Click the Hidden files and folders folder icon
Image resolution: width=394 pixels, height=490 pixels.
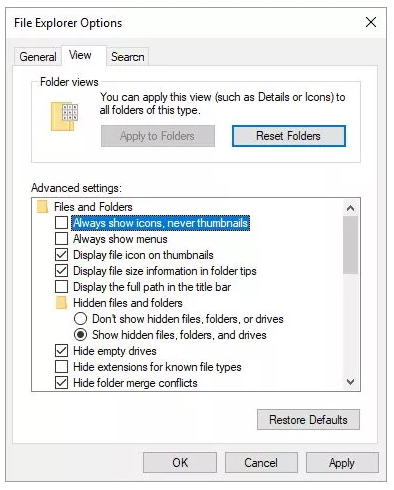click(x=61, y=303)
